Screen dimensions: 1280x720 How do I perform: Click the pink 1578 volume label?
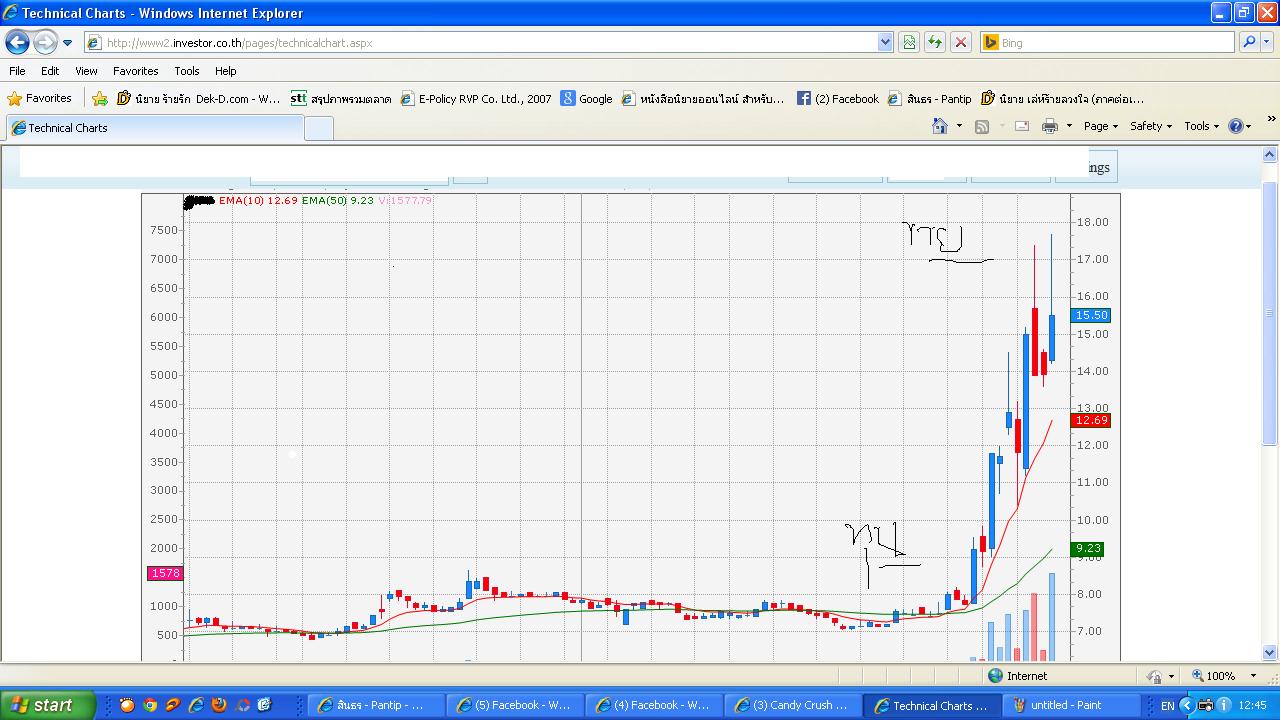click(165, 573)
